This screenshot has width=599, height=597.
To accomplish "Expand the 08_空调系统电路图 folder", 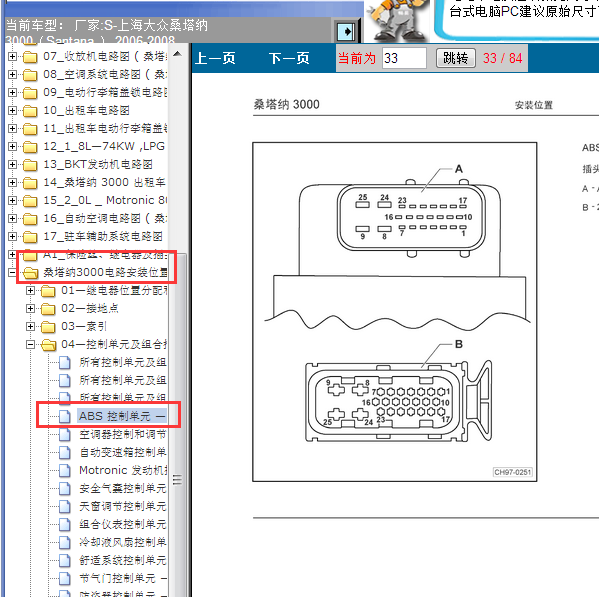I will tap(12, 74).
